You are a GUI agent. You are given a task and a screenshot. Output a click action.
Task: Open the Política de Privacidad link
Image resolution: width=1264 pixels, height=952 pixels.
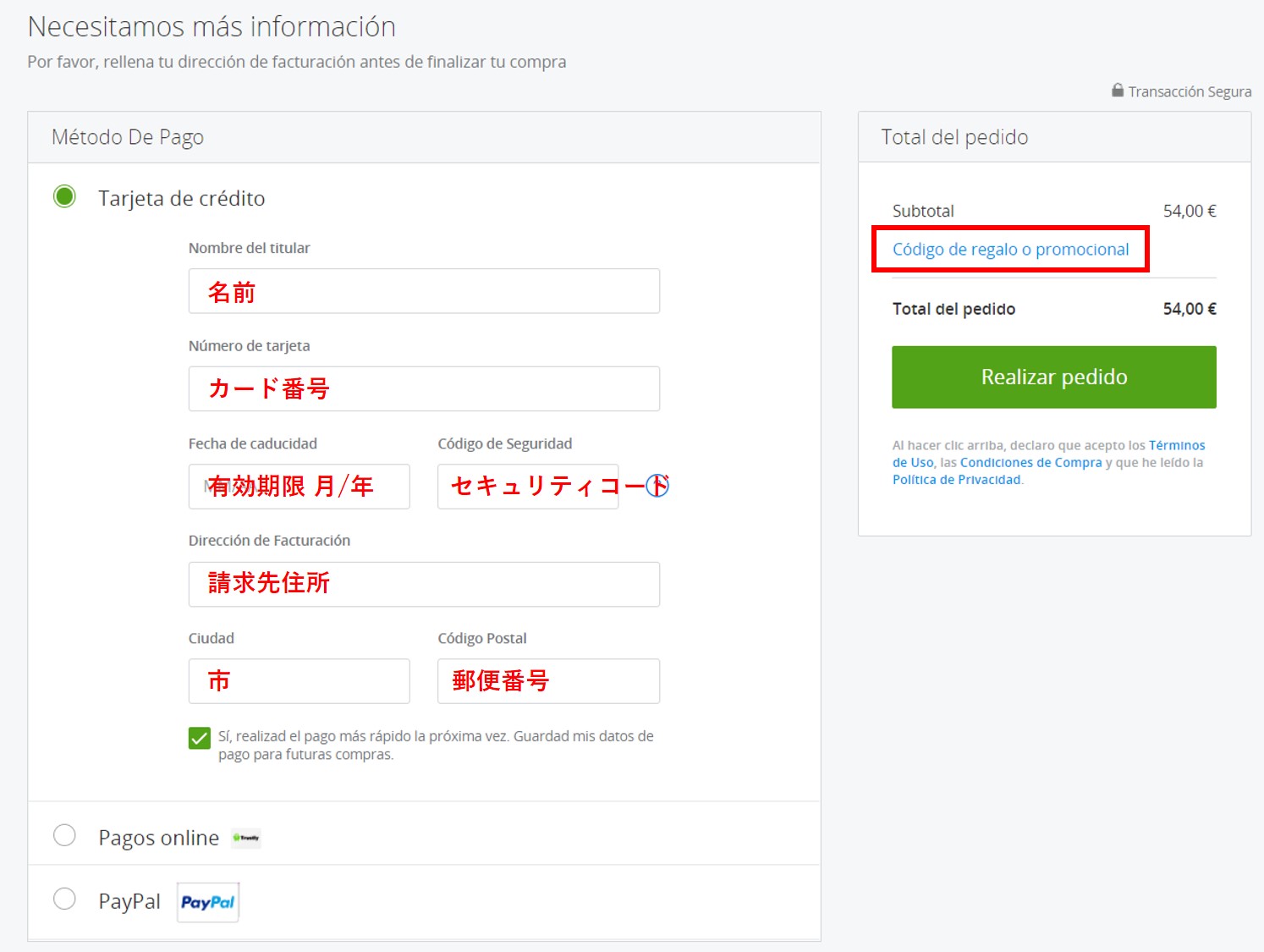pyautogui.click(x=956, y=480)
